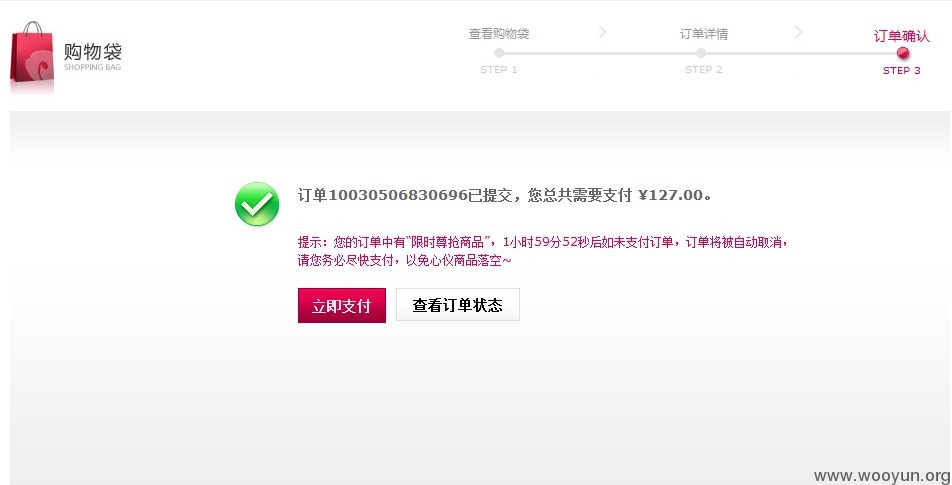This screenshot has width=952, height=485.
Task: Go to the 订单详情 step label
Action: point(704,34)
